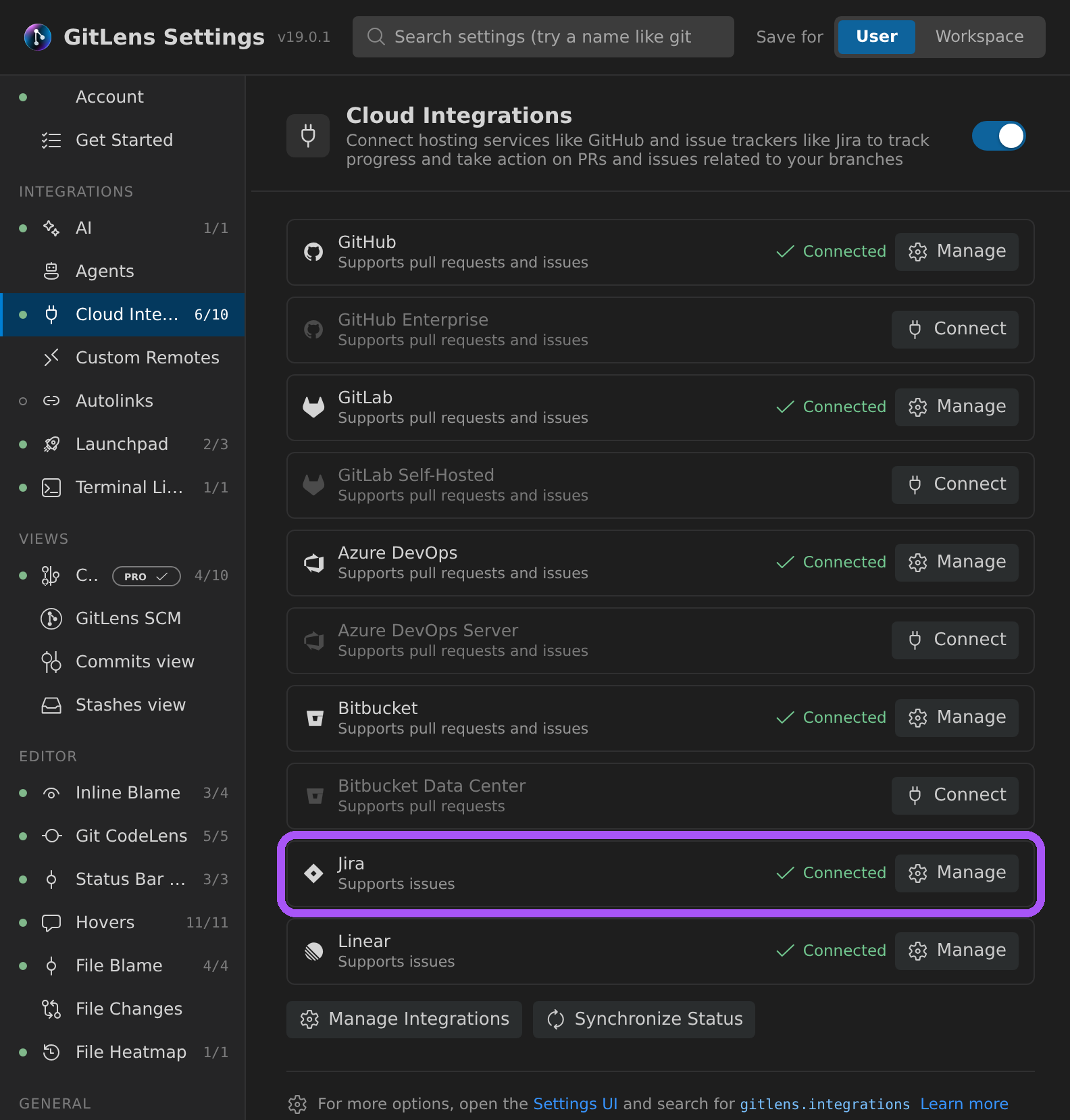Manage the GitHub integration

[x=957, y=252]
